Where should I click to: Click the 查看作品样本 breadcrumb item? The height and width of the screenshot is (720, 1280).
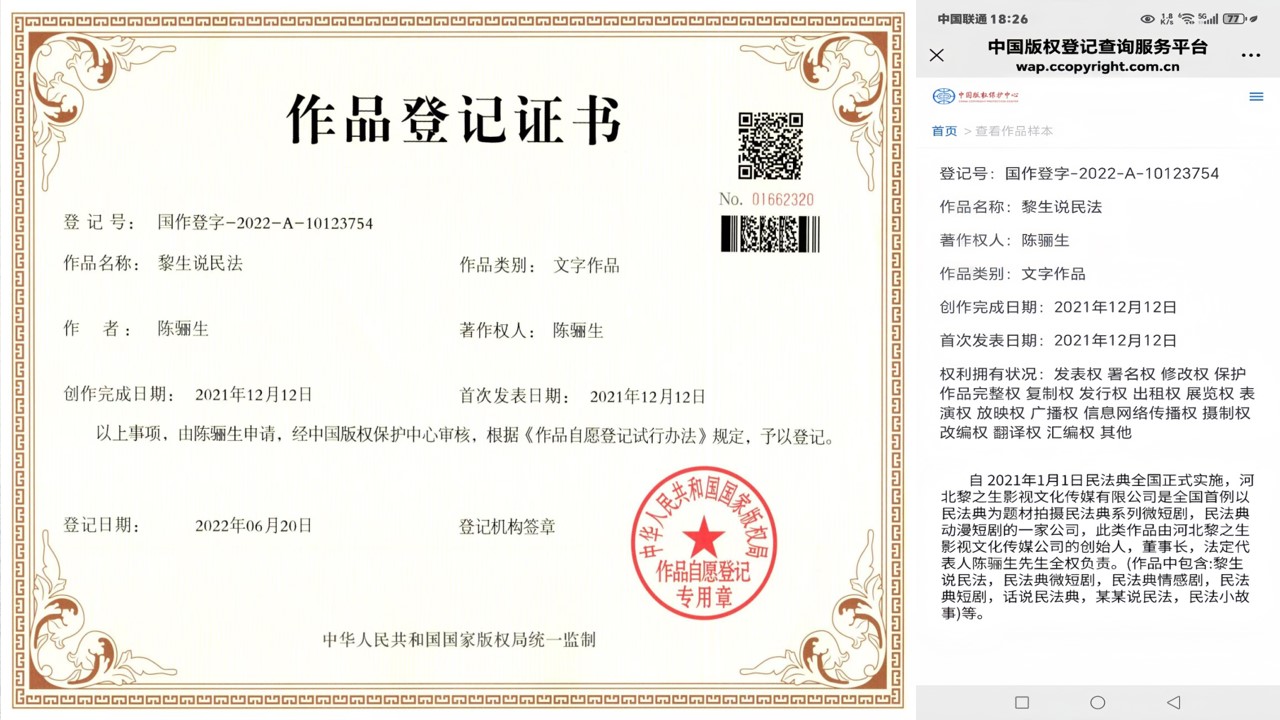(x=1014, y=131)
